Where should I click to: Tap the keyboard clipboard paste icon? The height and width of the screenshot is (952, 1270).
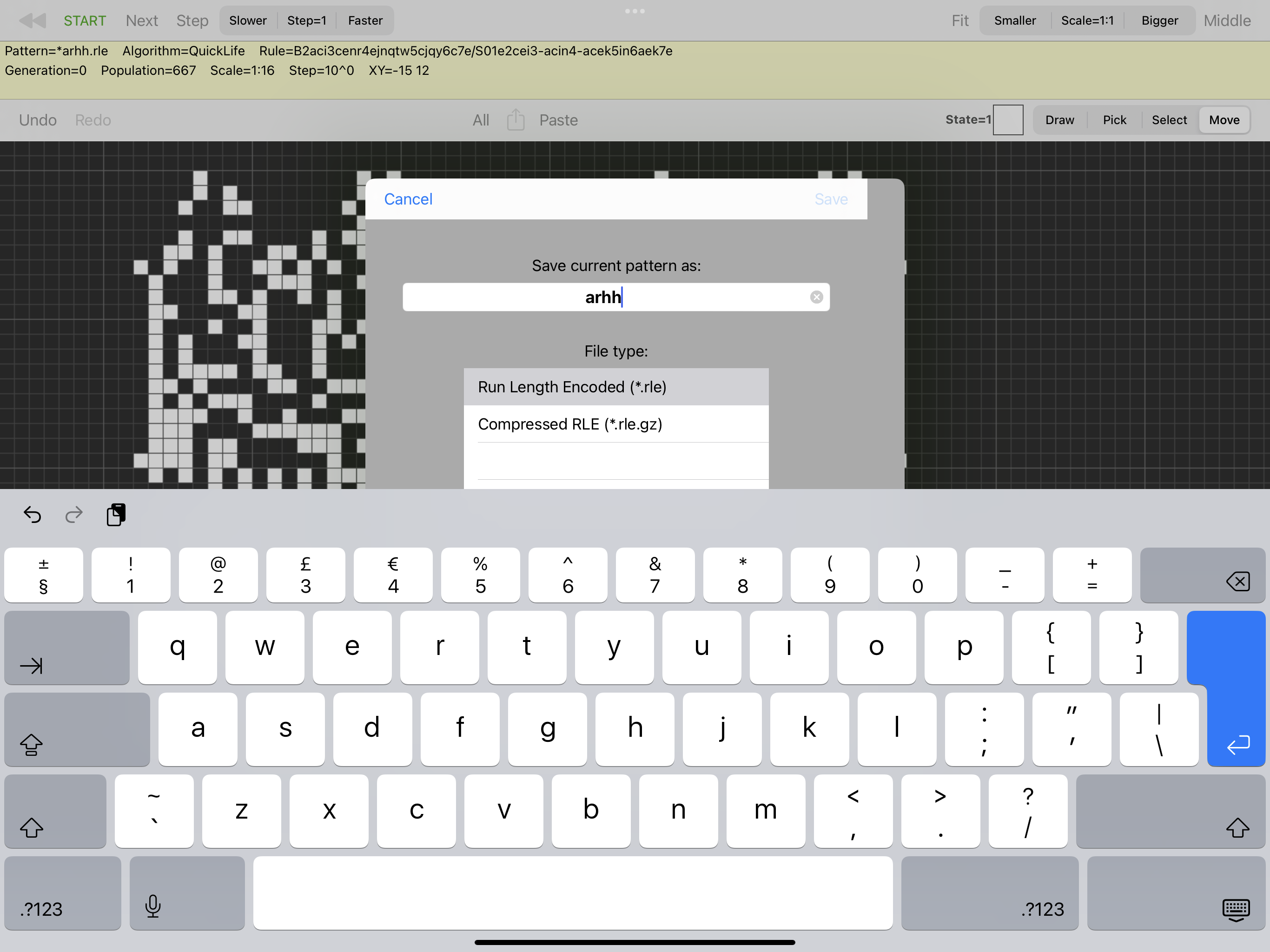click(116, 515)
